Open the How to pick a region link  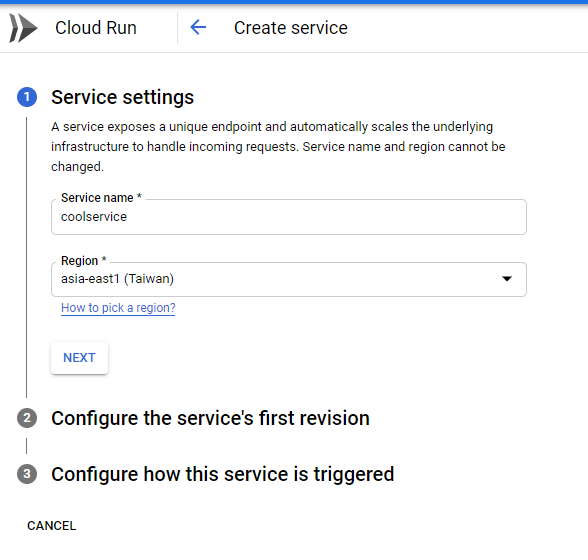click(118, 308)
